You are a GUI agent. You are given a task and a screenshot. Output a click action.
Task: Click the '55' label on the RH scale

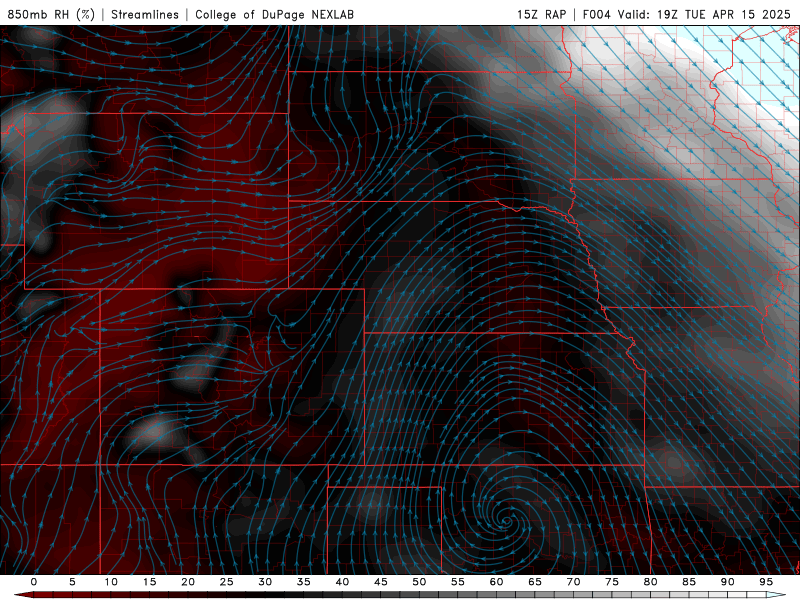point(458,582)
